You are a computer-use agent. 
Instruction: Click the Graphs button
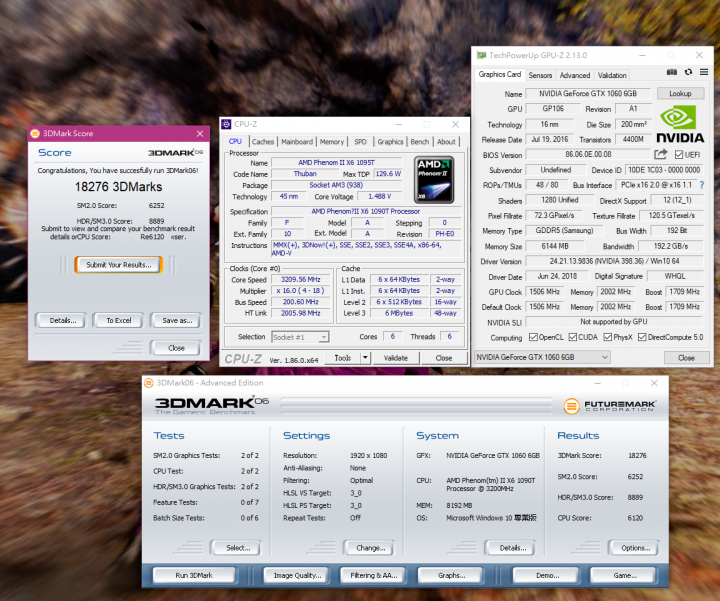click(451, 575)
